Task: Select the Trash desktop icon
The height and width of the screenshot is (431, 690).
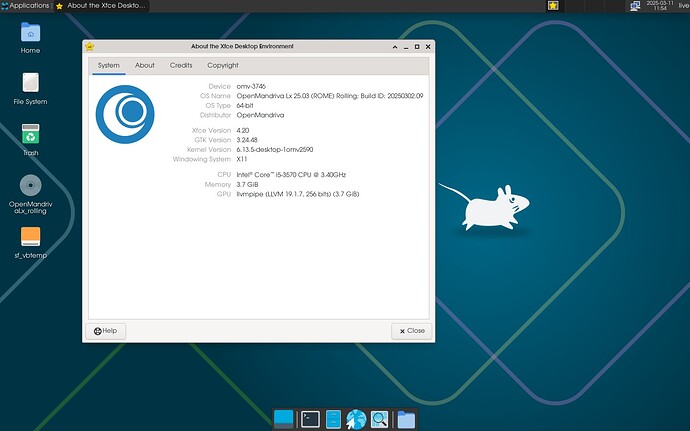Action: (x=30, y=134)
